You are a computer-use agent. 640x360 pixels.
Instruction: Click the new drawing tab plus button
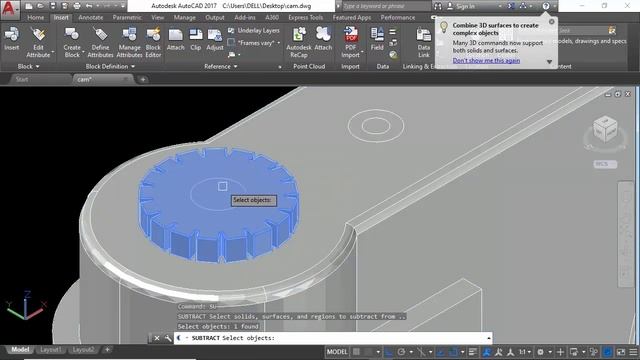pos(143,80)
